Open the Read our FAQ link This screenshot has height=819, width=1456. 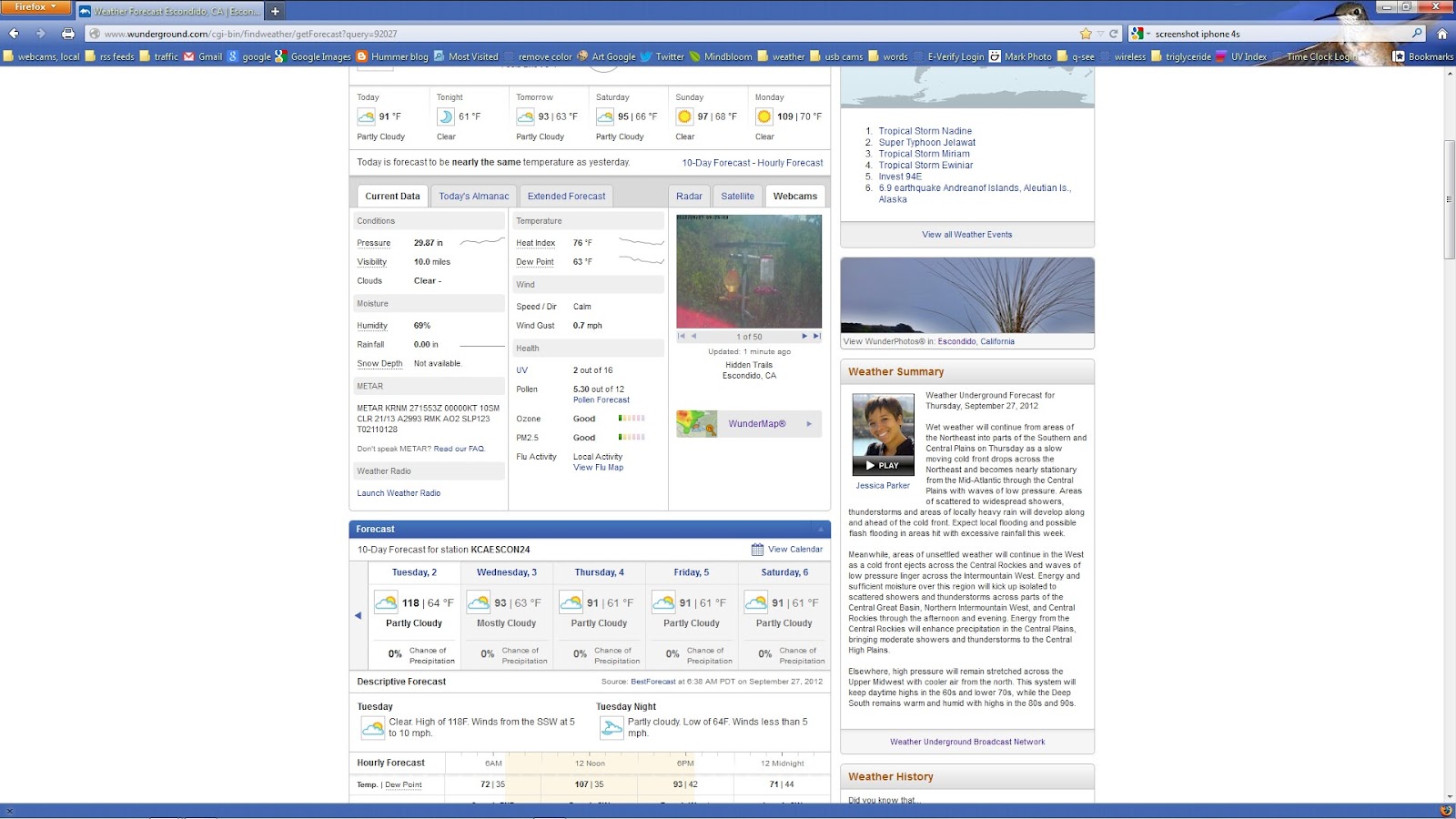459,449
